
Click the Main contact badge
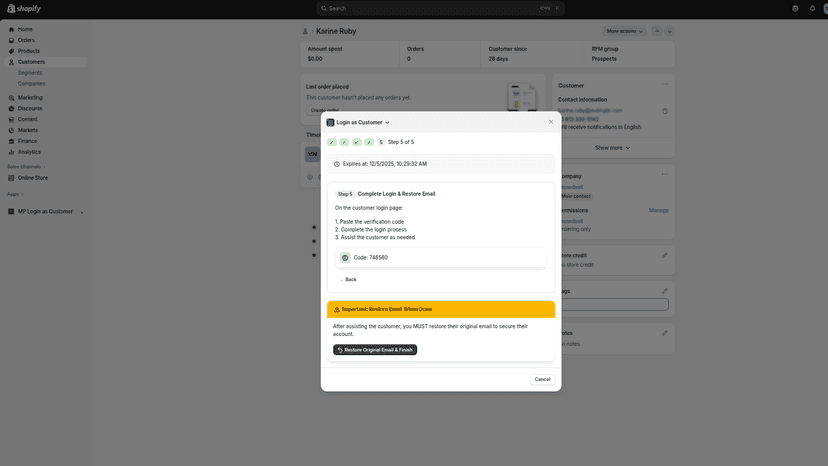coord(576,196)
